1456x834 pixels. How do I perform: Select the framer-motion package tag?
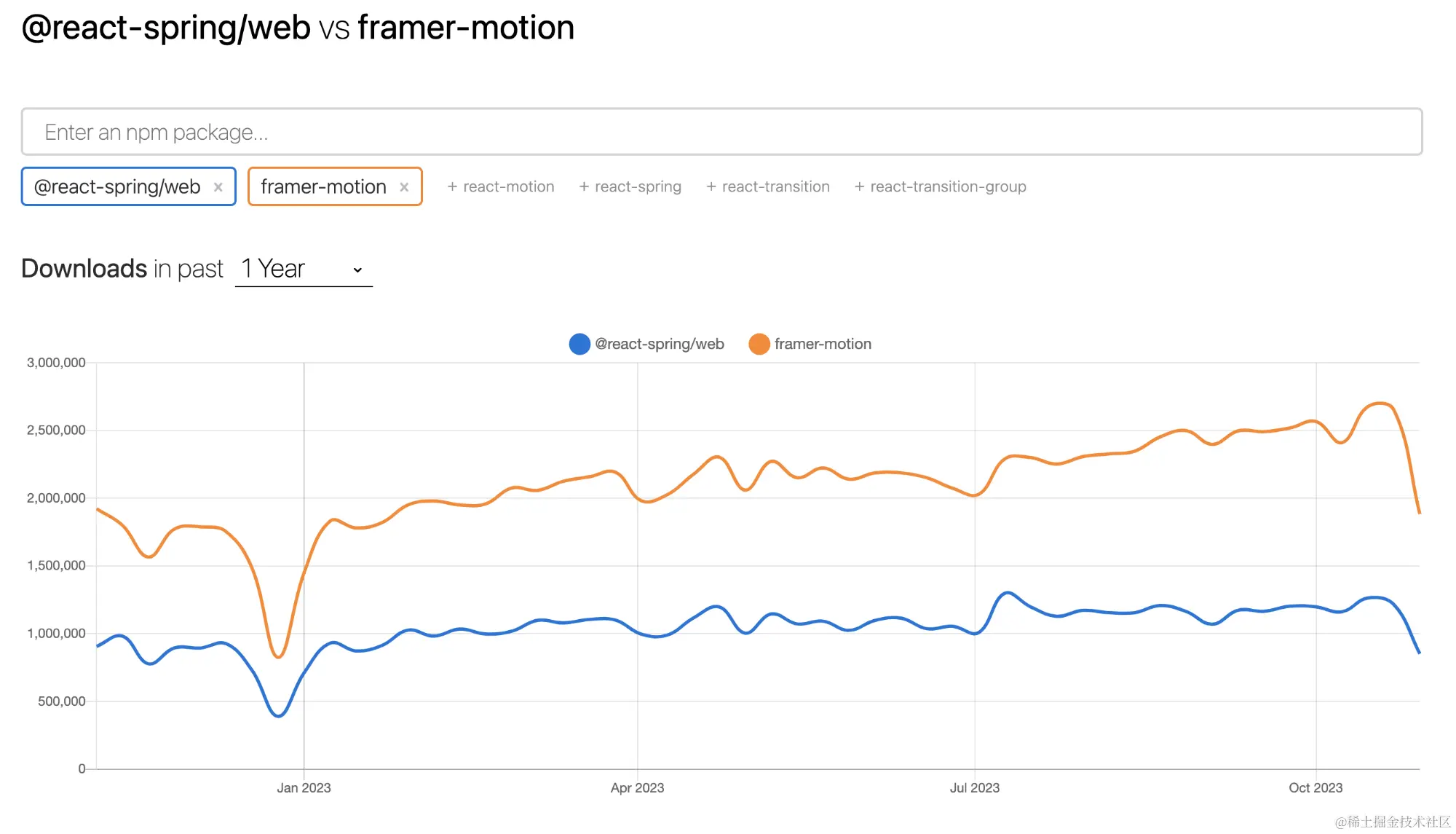(x=323, y=187)
